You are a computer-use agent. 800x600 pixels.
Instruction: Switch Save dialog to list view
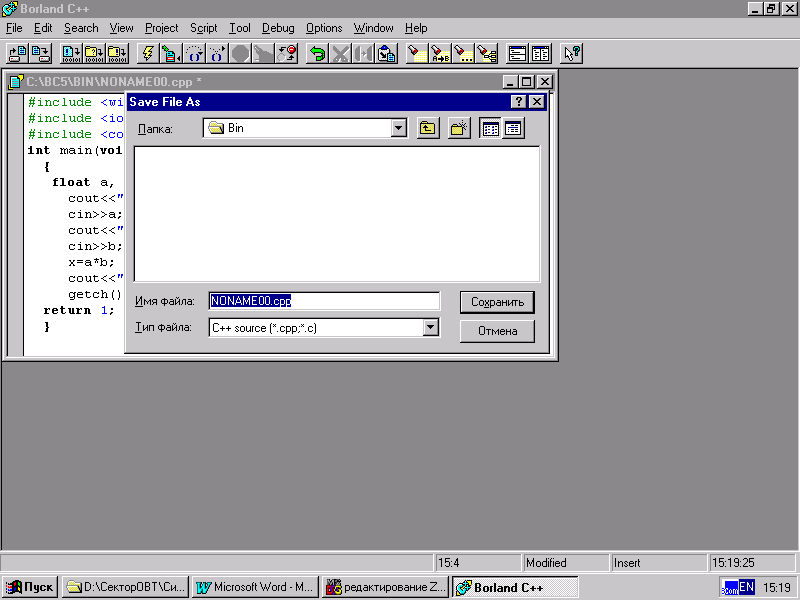[490, 129]
